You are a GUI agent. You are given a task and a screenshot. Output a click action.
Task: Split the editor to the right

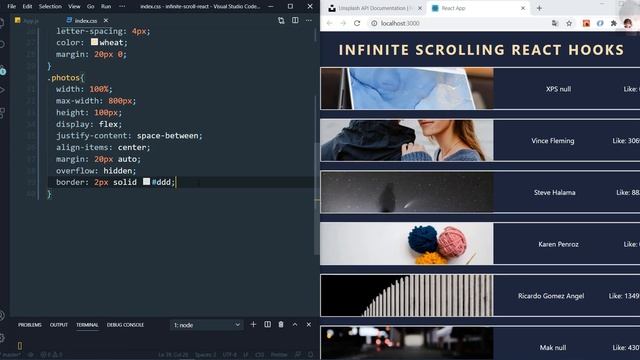[295, 20]
